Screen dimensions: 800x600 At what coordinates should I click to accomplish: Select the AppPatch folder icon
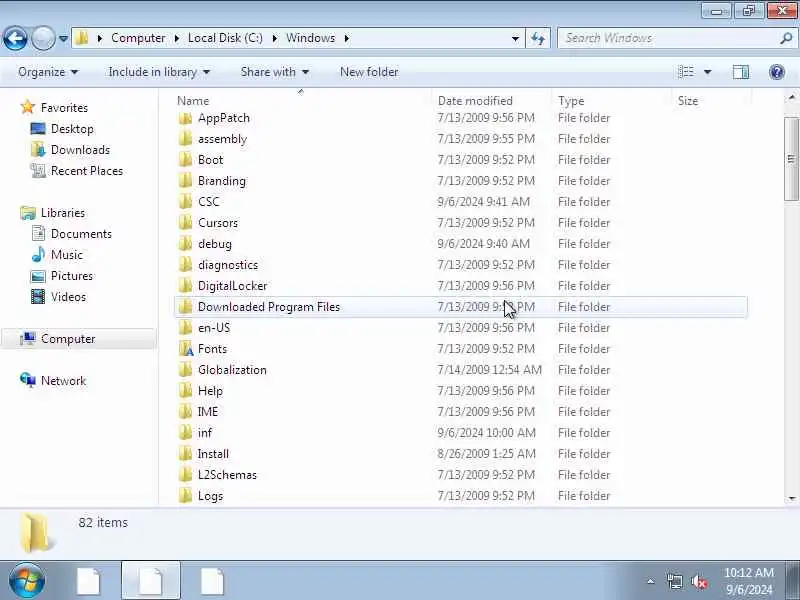point(186,118)
